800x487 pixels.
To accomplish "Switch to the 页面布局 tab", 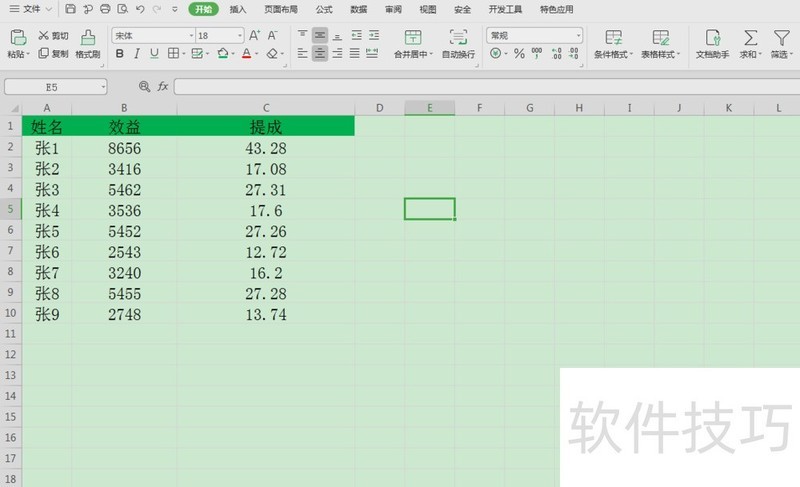I will point(281,9).
